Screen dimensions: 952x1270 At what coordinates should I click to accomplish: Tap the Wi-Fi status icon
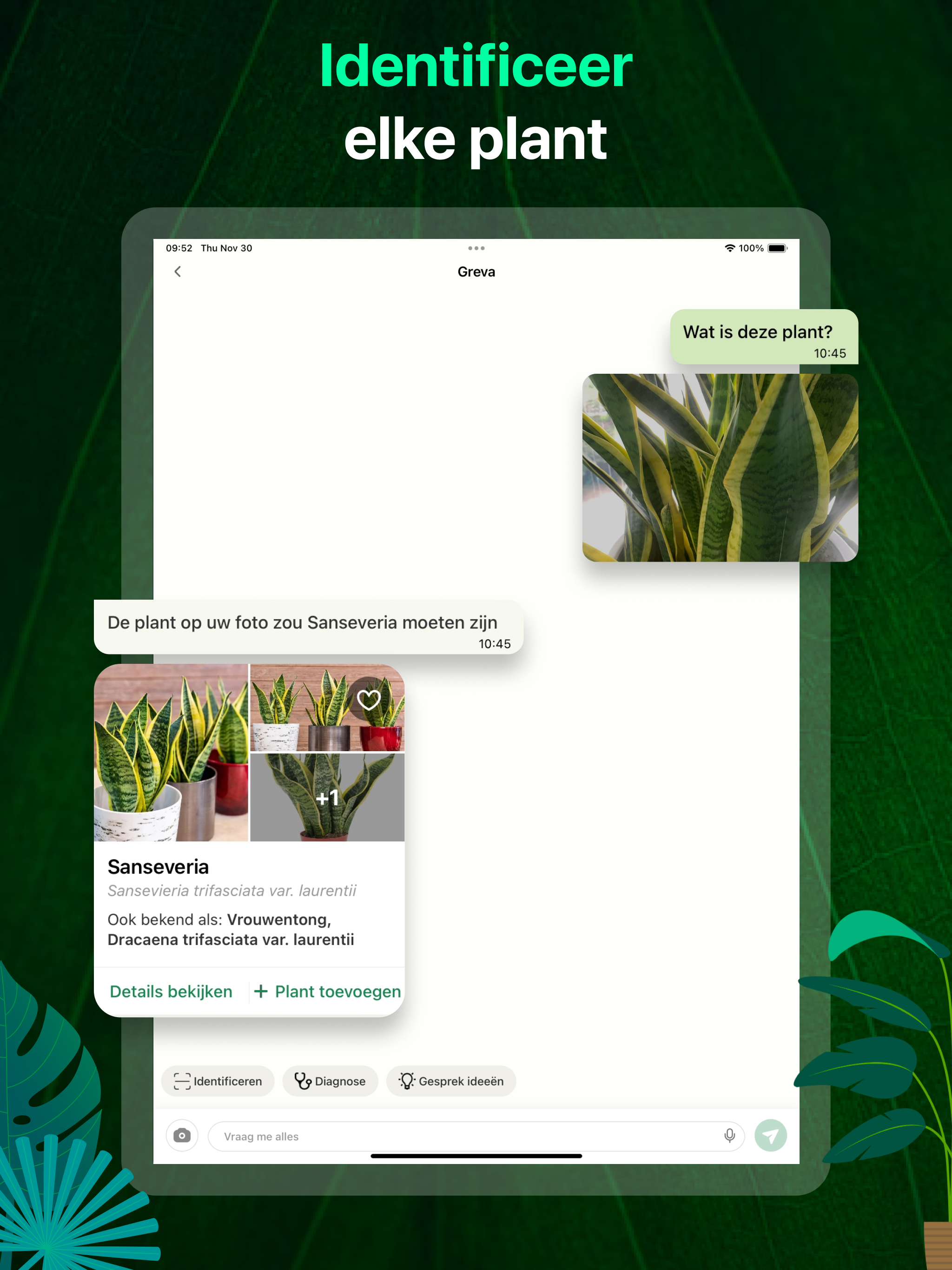pos(729,248)
